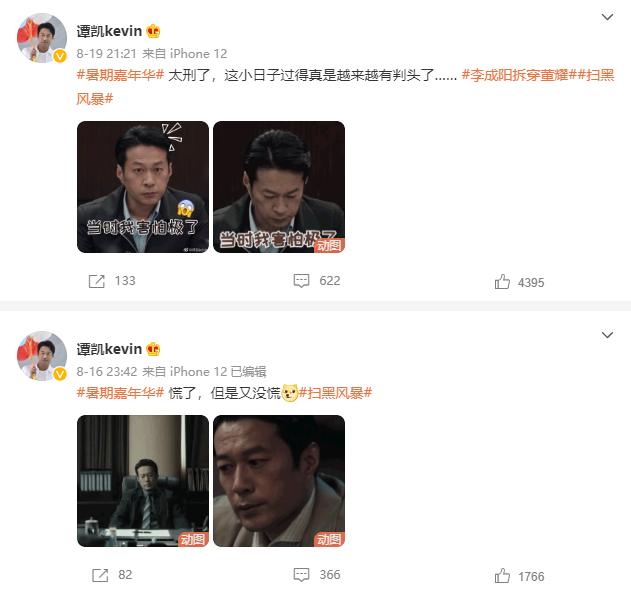The height and width of the screenshot is (591, 631).
Task: Click the 8-19 21:21 post timestamp
Action: 107,54
